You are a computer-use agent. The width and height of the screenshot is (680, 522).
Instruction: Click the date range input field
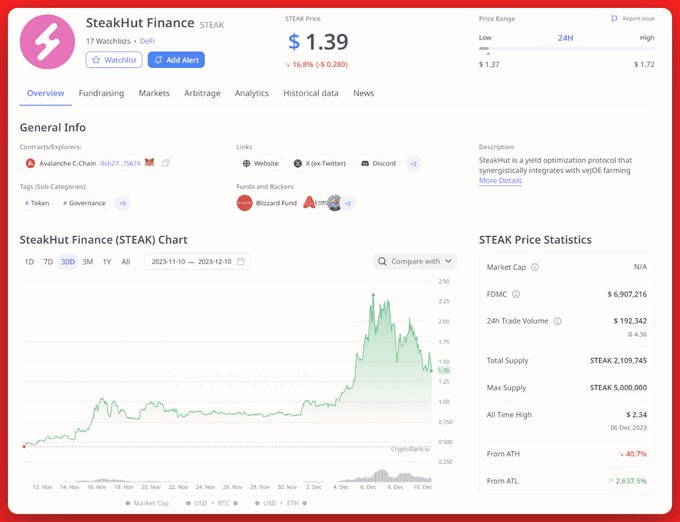(197, 261)
